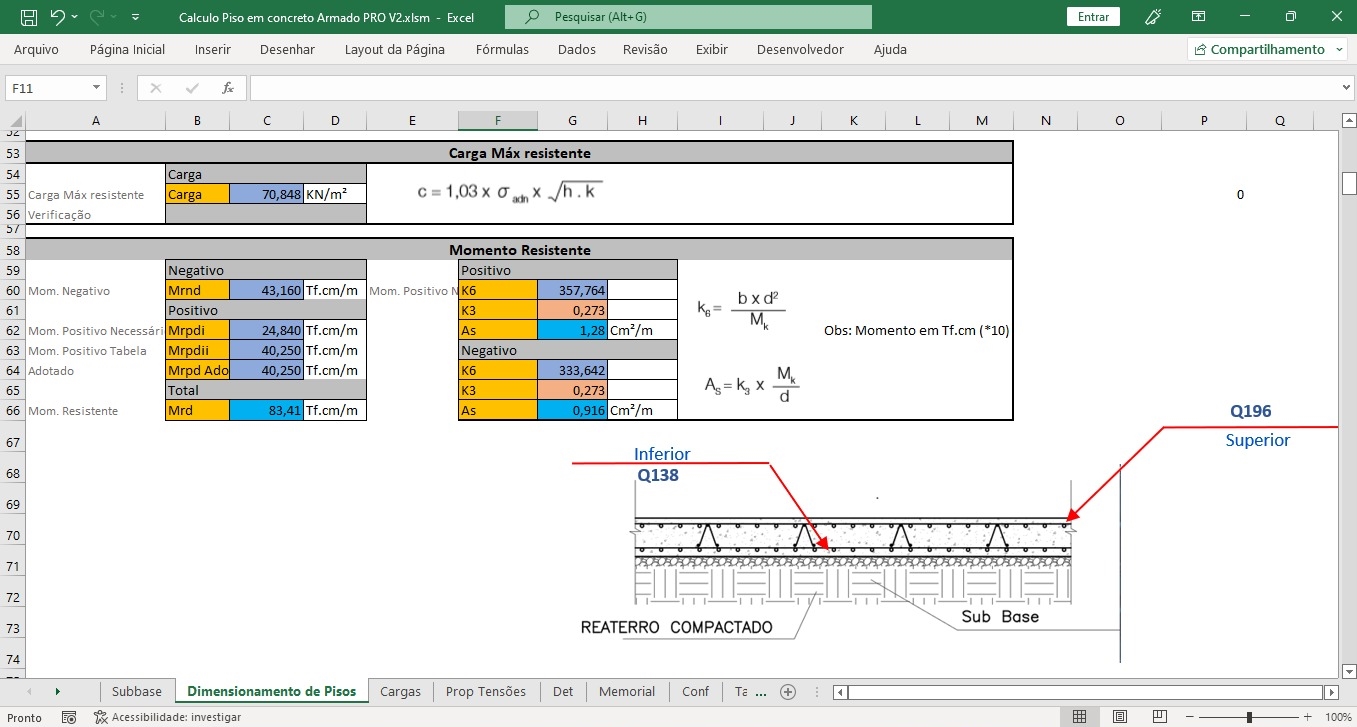Switch to Page Layout view
This screenshot has height=727, width=1357.
click(x=1120, y=717)
